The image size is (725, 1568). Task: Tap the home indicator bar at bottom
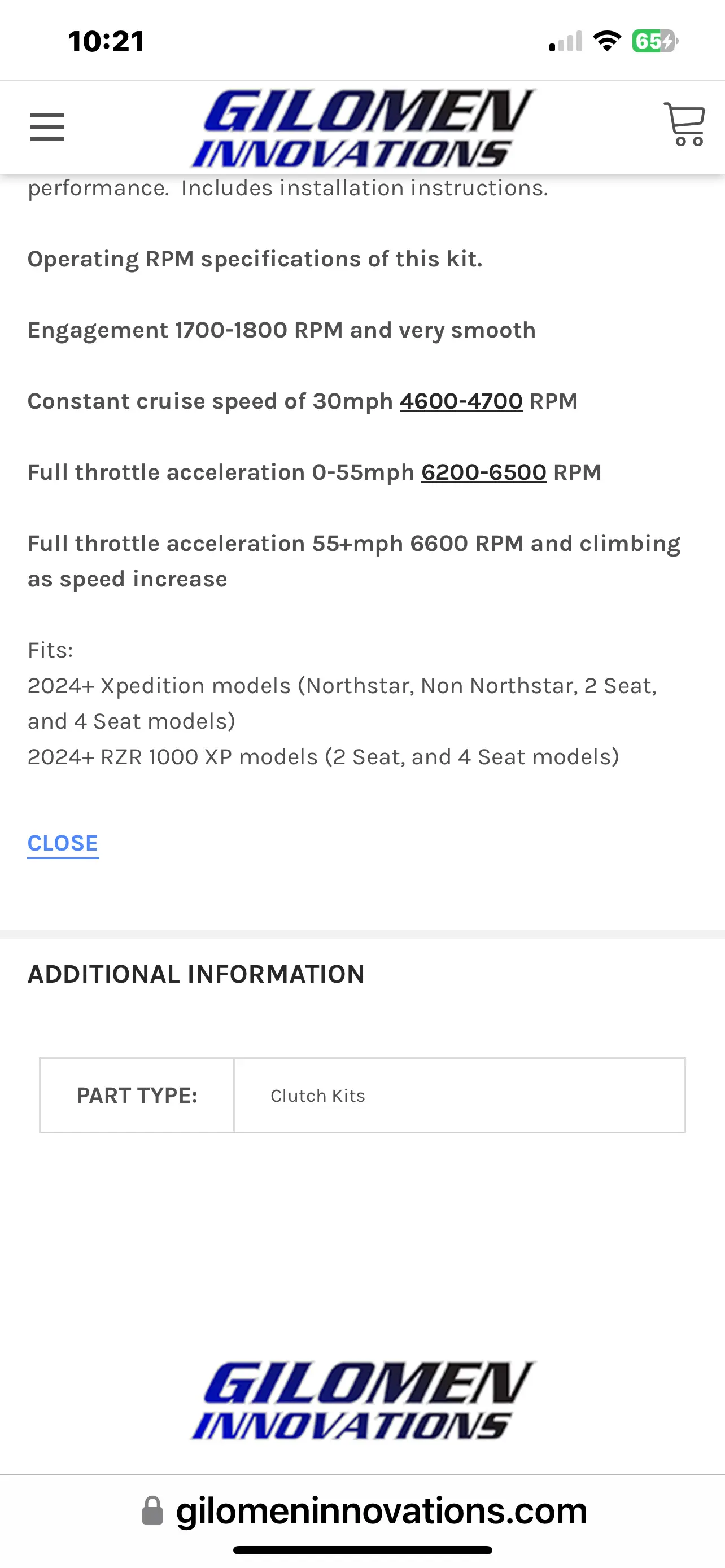coord(363,1550)
